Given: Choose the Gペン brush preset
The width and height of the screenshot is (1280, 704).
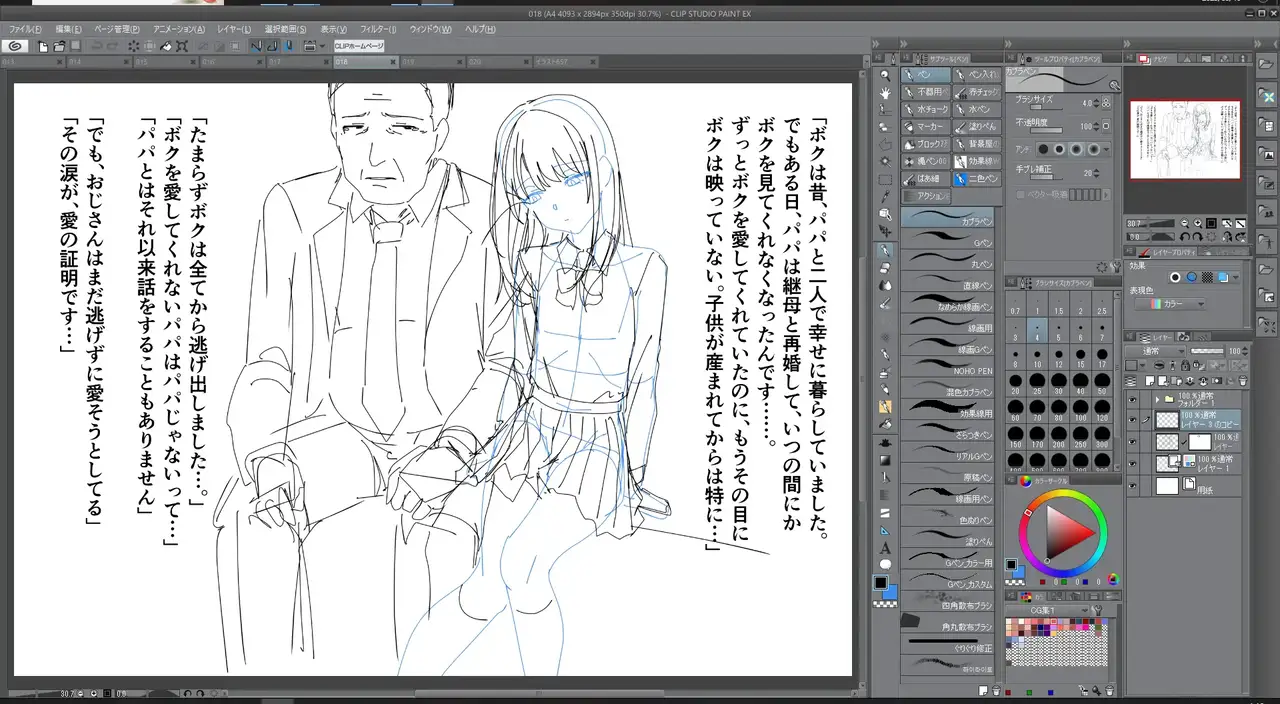Looking at the screenshot, I should tap(947, 239).
